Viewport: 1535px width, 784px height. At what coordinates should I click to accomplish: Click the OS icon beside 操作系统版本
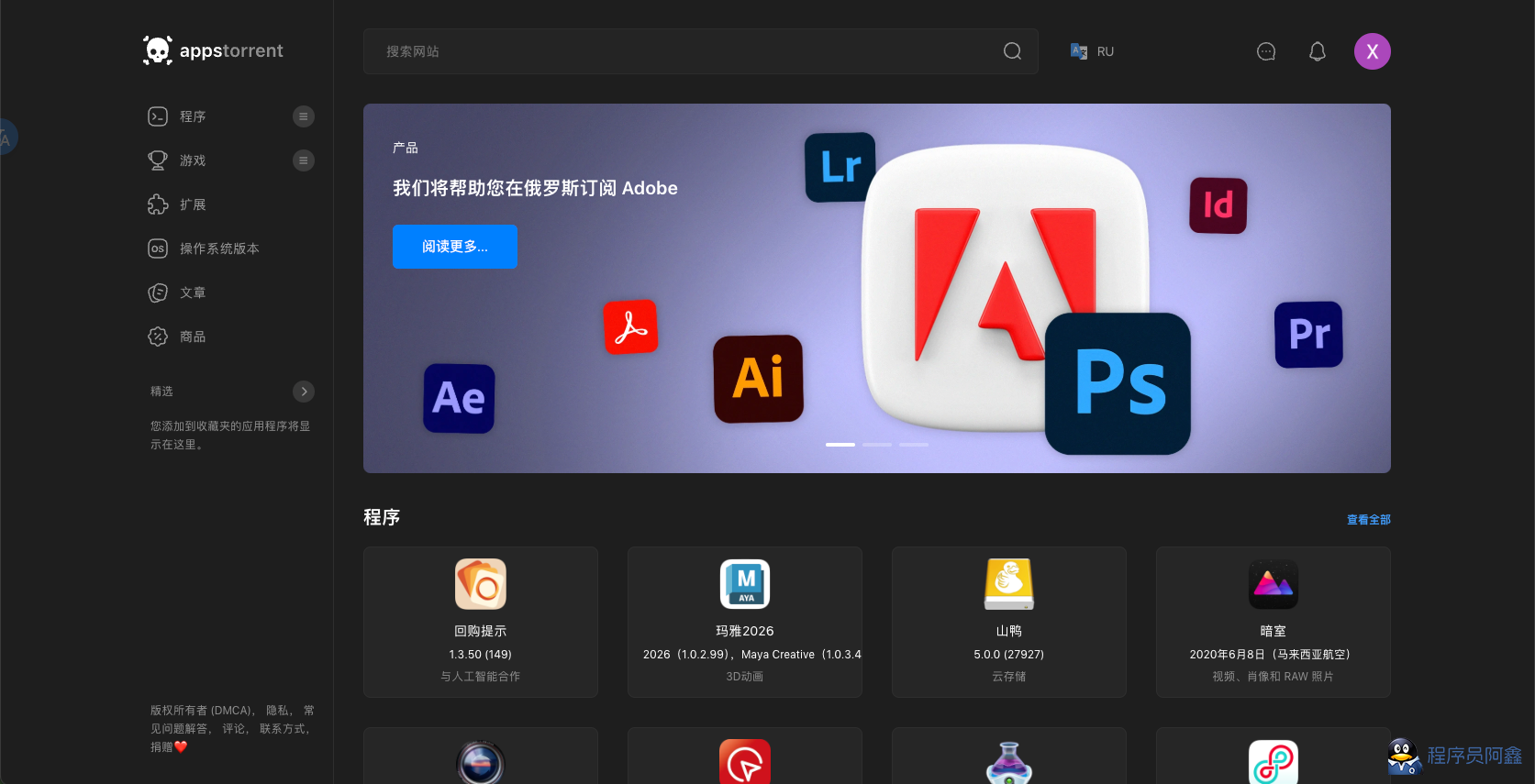(158, 248)
